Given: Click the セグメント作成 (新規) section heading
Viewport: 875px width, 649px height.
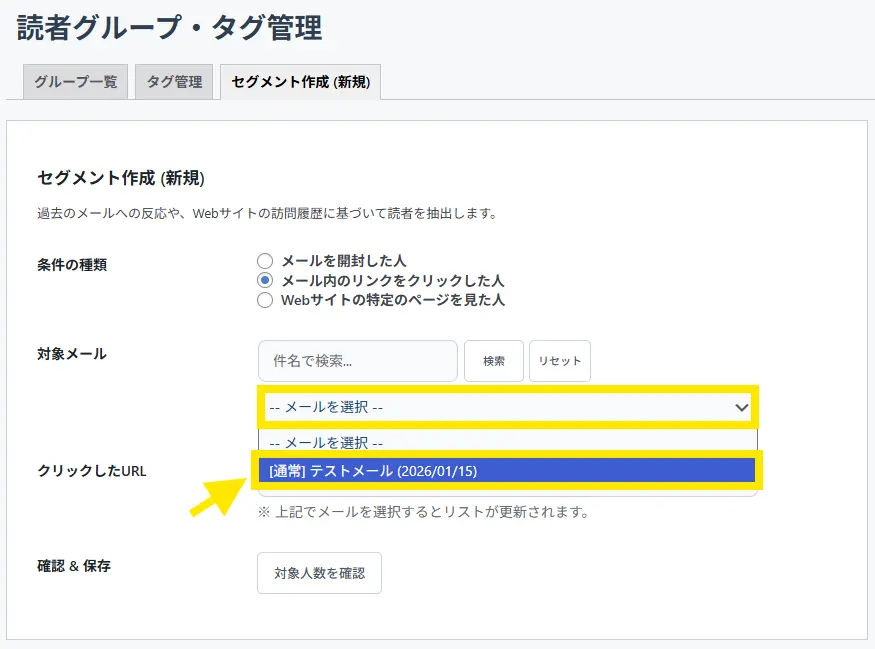Looking at the screenshot, I should (121, 178).
